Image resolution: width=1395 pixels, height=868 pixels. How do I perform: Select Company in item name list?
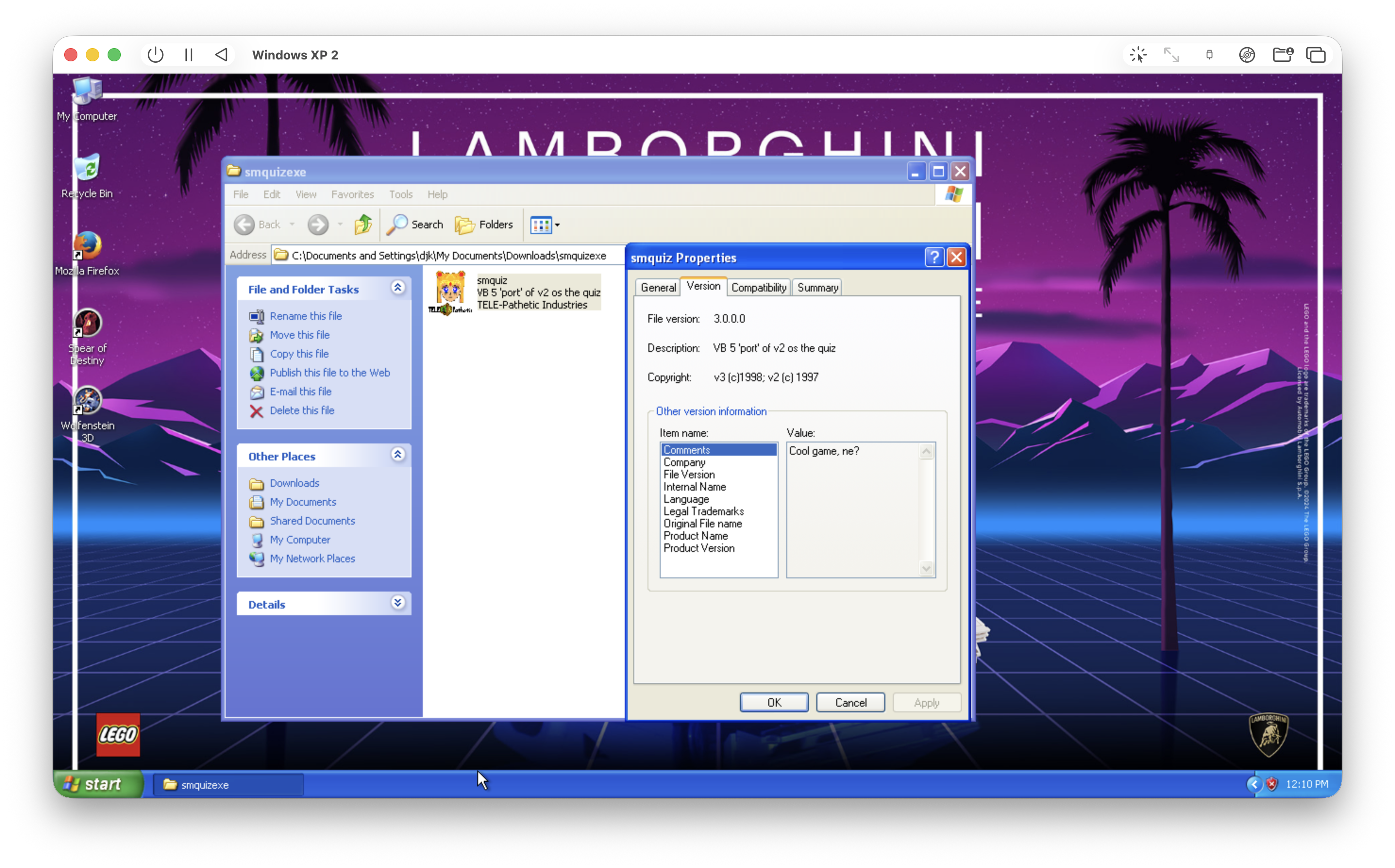(x=684, y=462)
